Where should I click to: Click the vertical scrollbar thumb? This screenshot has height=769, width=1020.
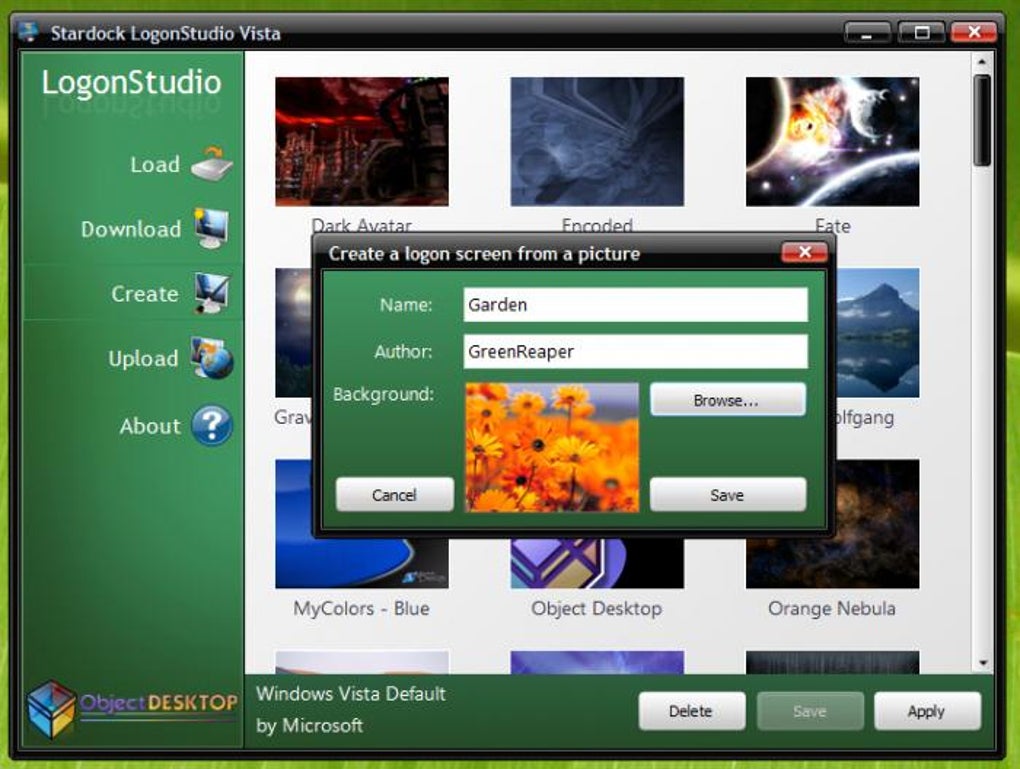point(982,120)
